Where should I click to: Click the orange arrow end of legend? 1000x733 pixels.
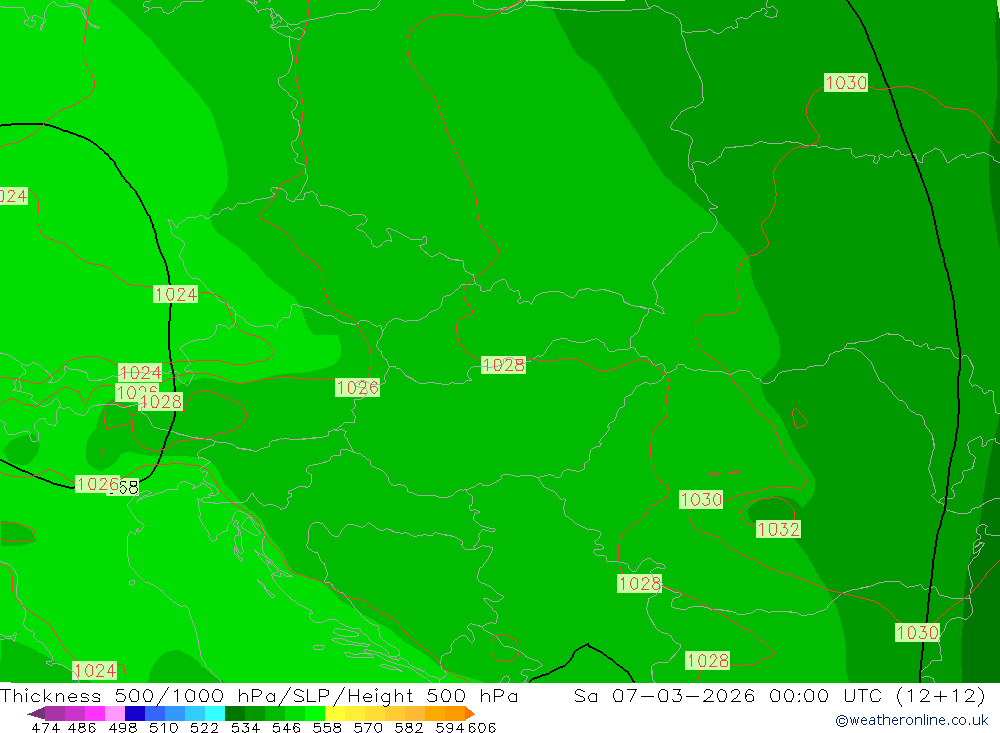point(470,713)
